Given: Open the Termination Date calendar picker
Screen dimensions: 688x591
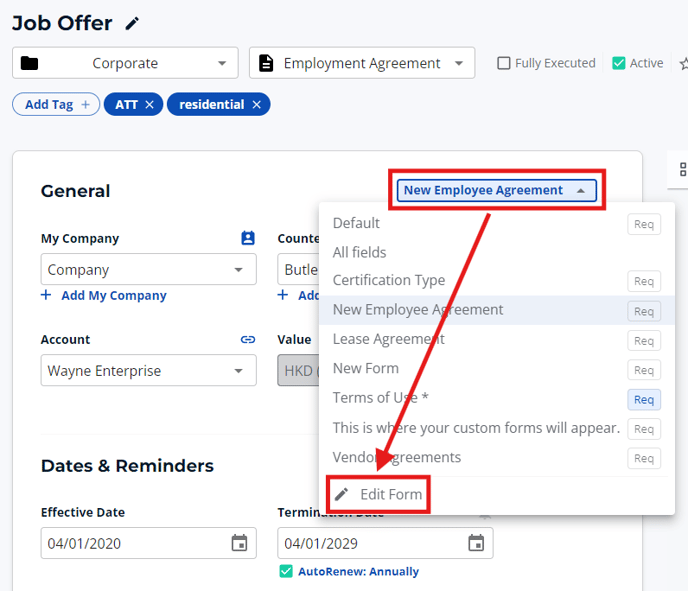Looking at the screenshot, I should pos(476,543).
